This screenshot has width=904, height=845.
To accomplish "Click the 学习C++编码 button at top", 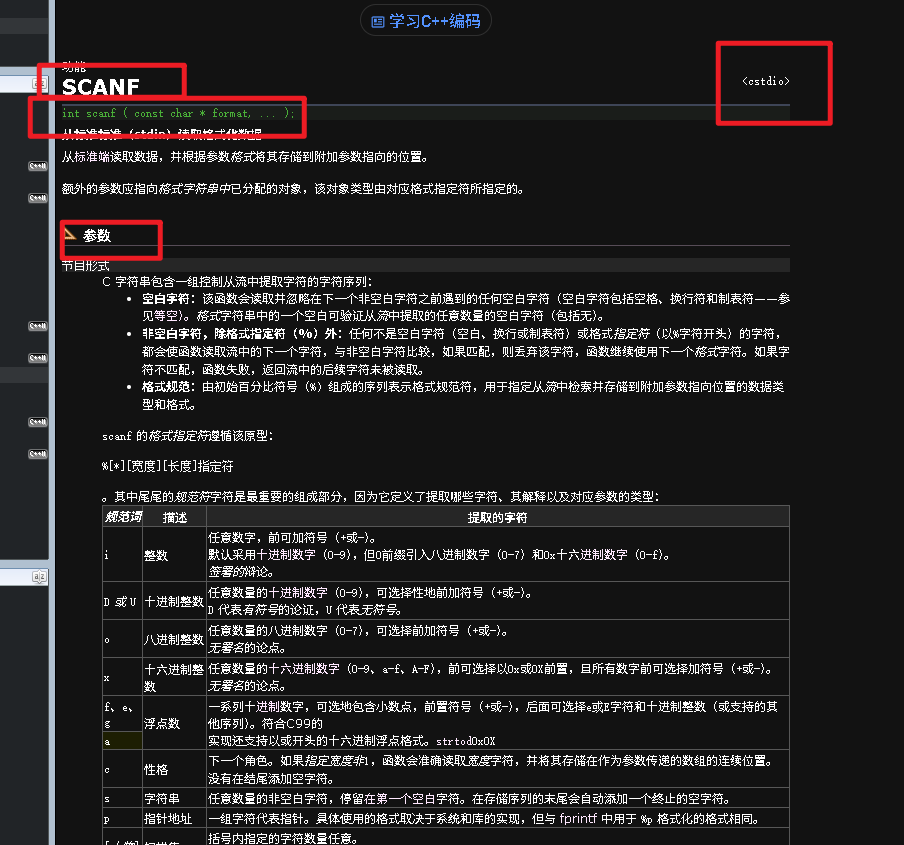I will coord(425,21).
